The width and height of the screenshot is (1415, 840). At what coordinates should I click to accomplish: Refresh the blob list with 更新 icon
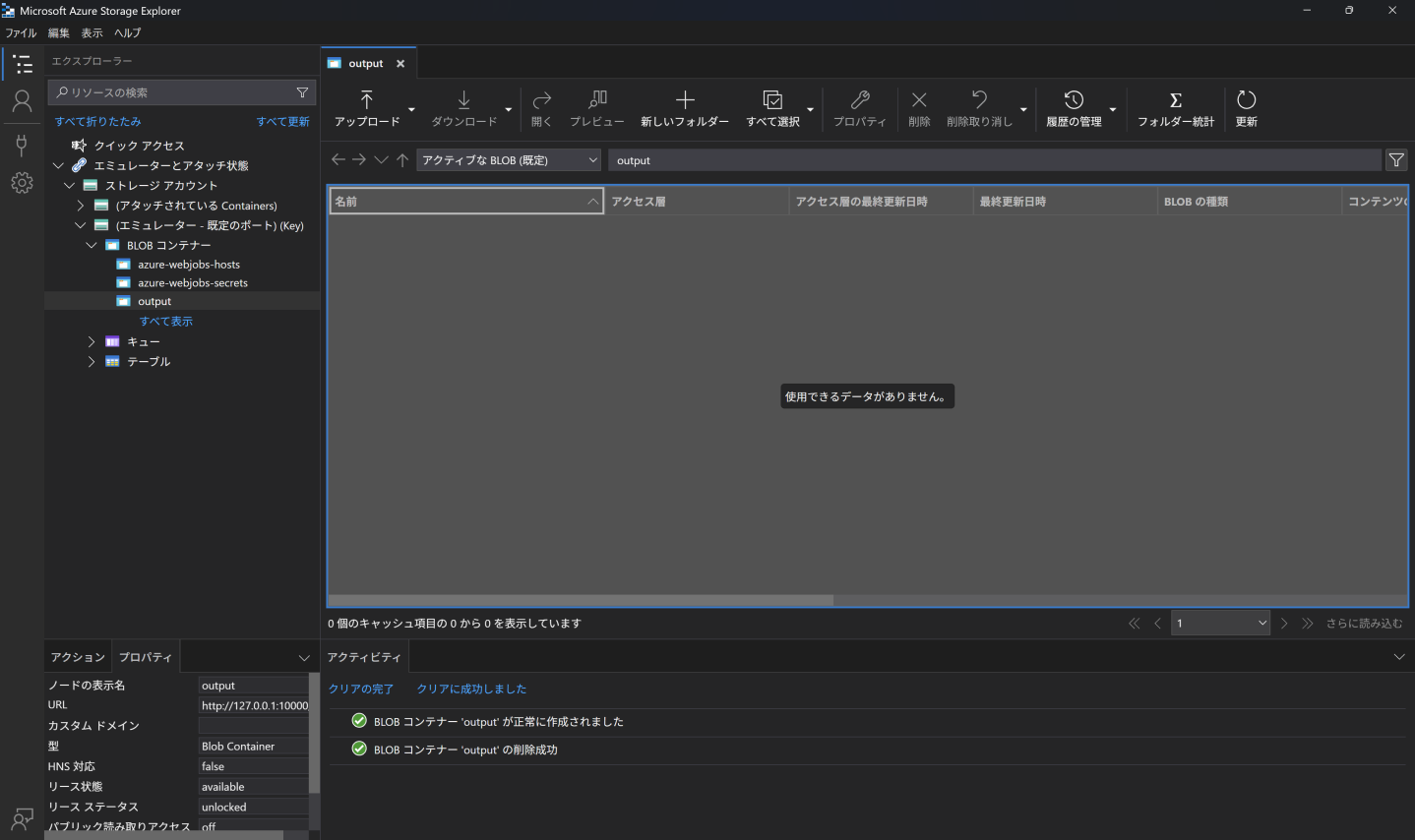[1247, 99]
